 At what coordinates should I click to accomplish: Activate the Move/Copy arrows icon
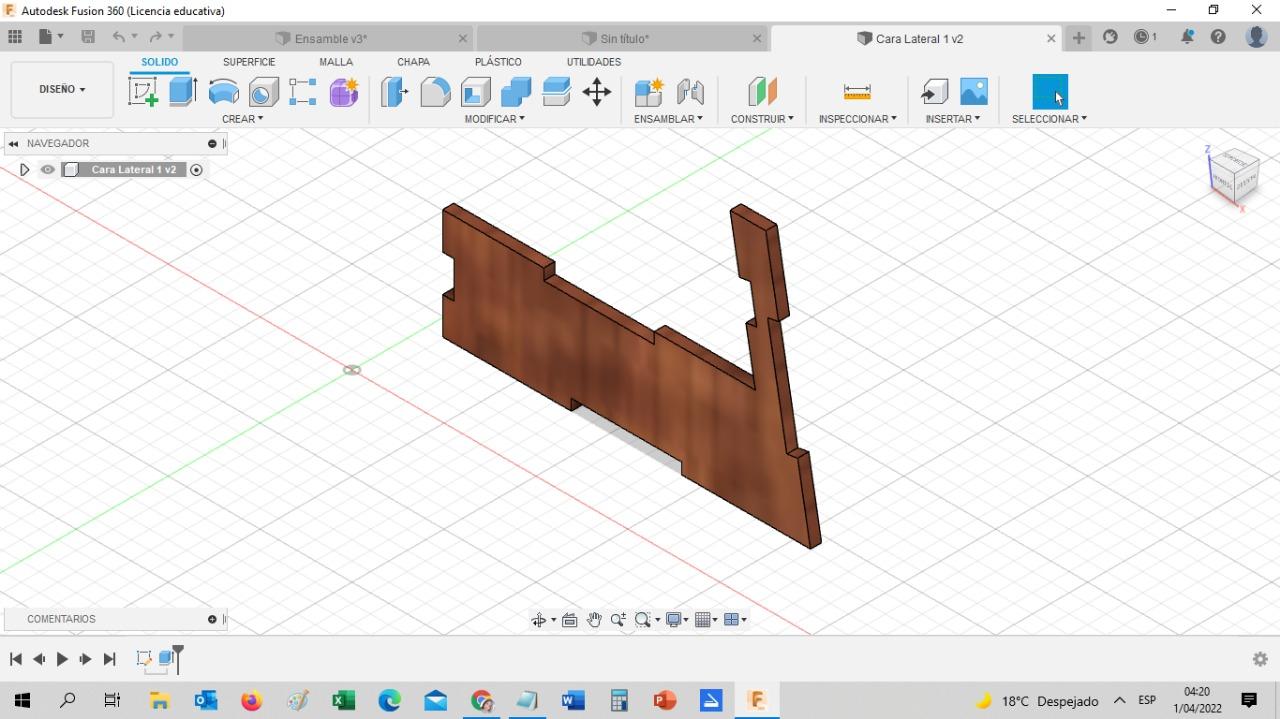pyautogui.click(x=597, y=92)
